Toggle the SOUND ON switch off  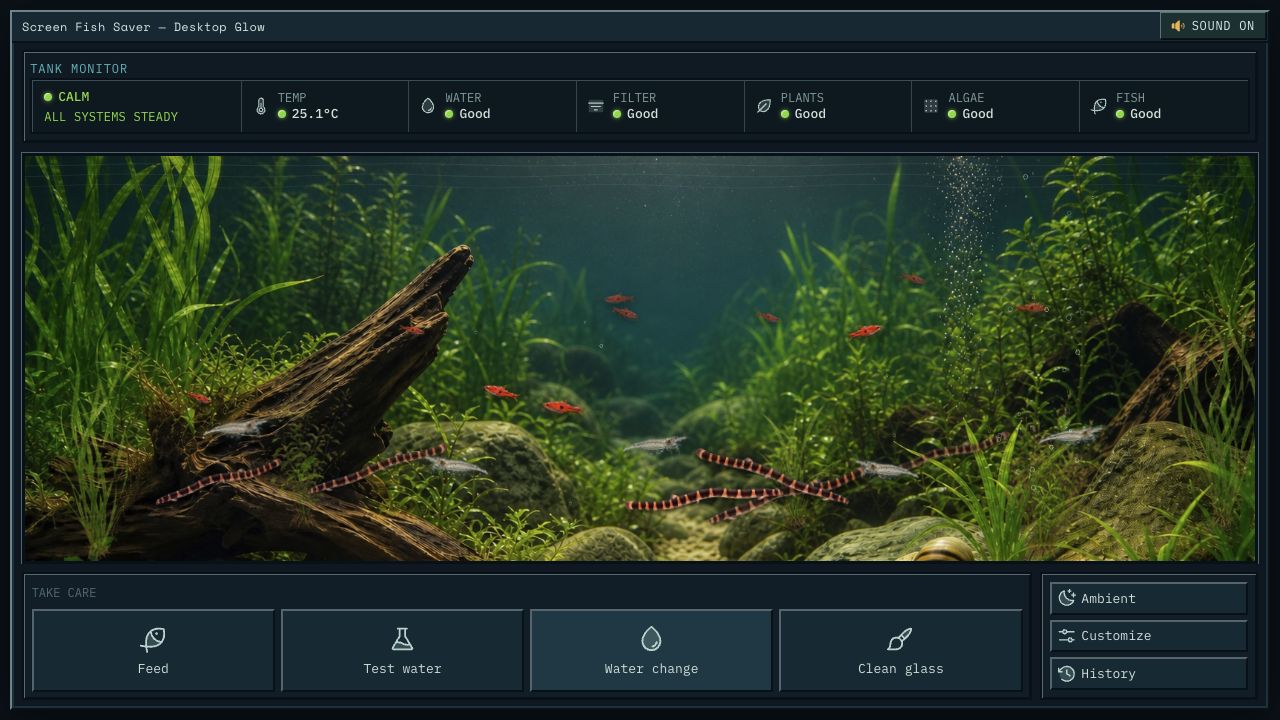click(1213, 26)
